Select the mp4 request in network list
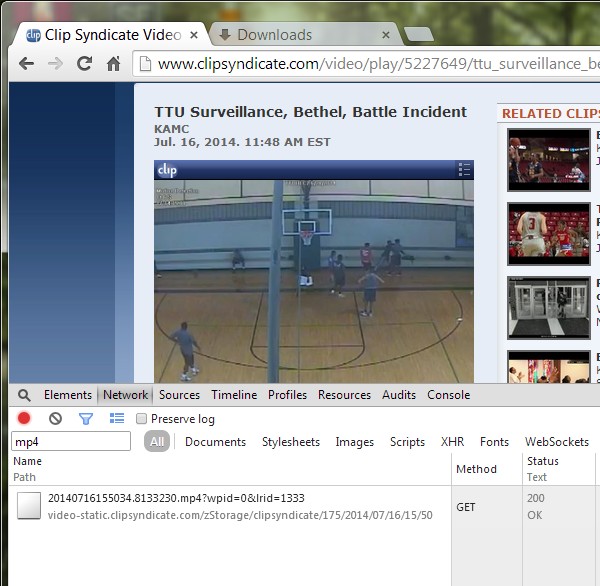Image resolution: width=600 pixels, height=586 pixels. coord(176,498)
